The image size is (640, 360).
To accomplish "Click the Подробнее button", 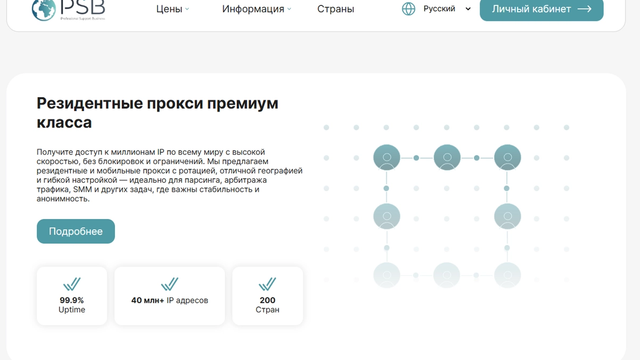I will point(76,231).
